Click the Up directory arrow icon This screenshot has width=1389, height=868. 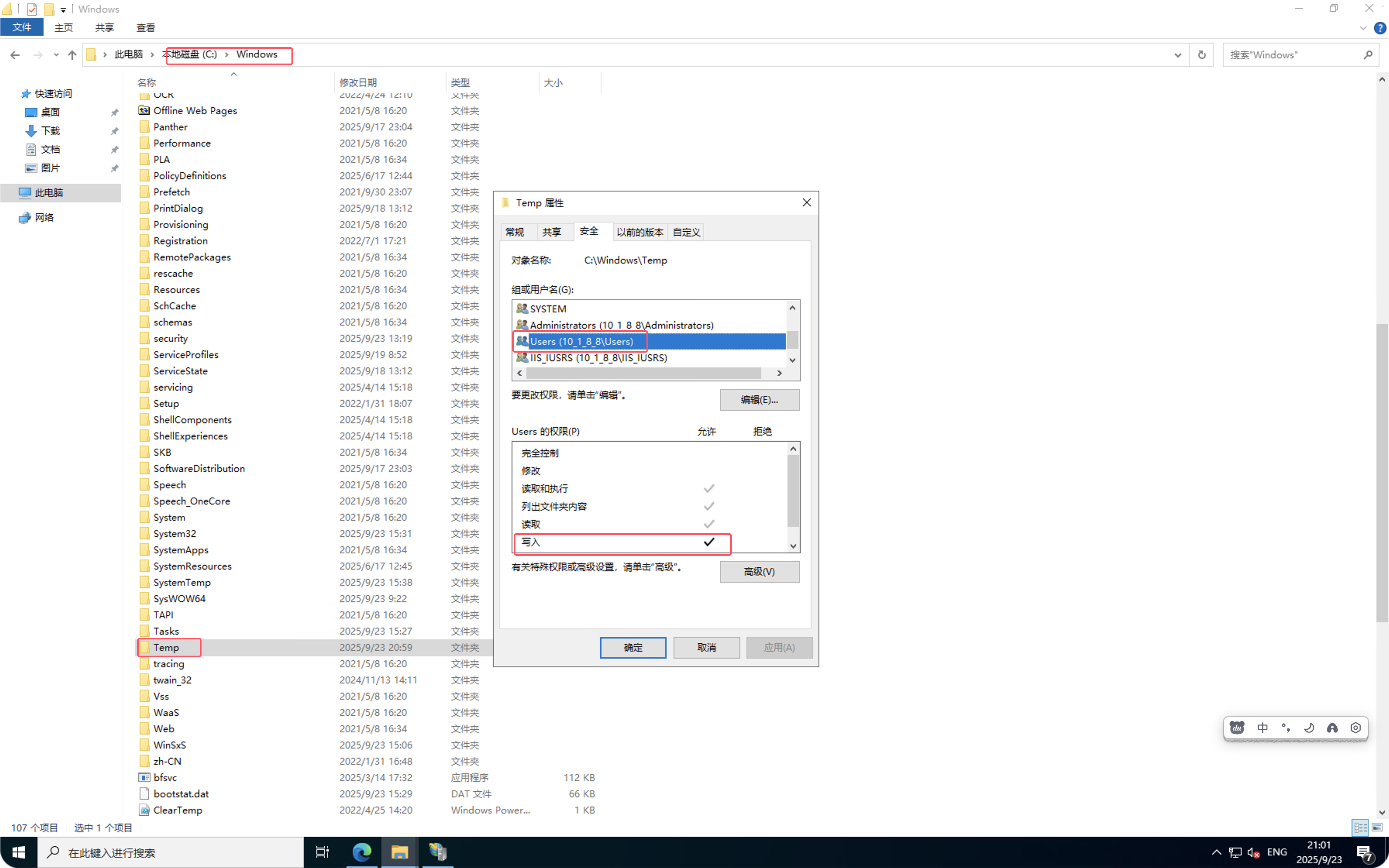[x=72, y=55]
